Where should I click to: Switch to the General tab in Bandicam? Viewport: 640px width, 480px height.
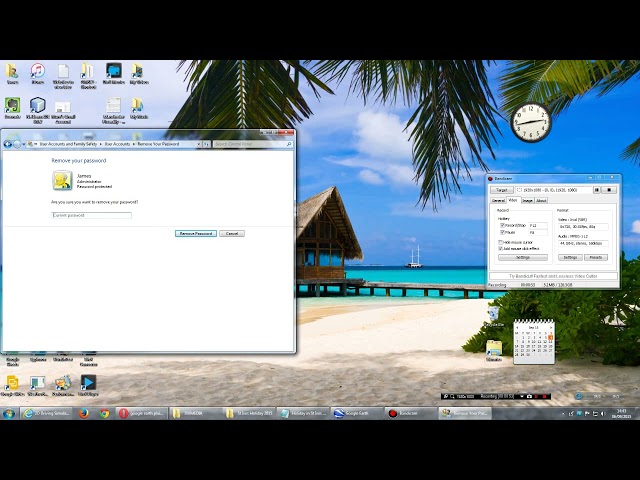498,200
